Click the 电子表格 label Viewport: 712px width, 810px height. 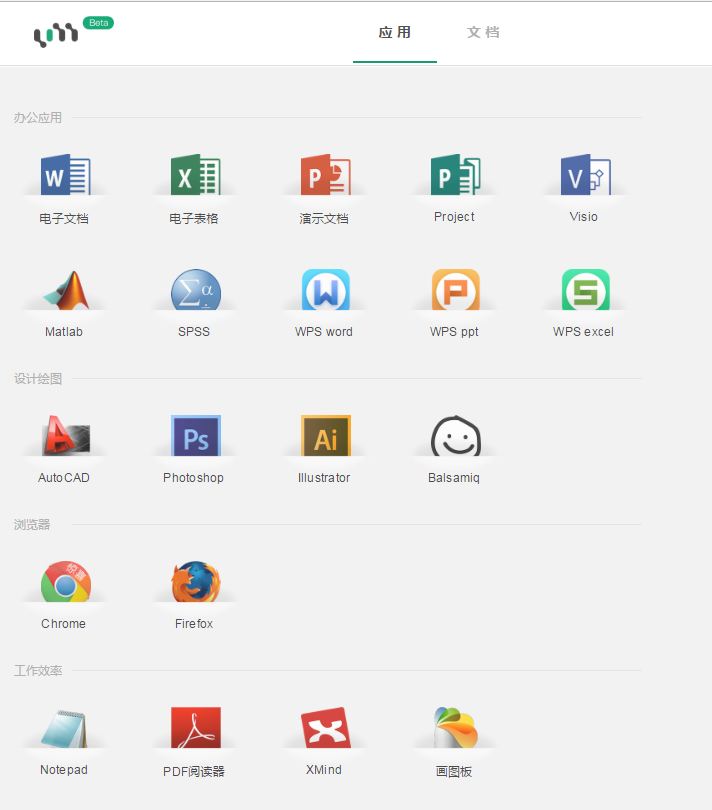[x=194, y=219]
